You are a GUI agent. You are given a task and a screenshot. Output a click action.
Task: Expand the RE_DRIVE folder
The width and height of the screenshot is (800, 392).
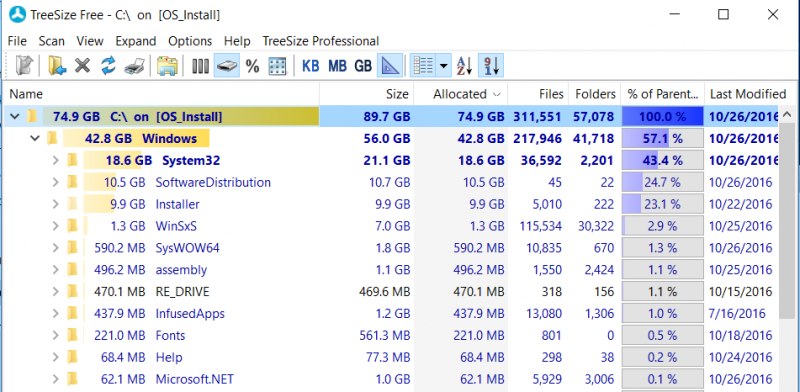coord(56,291)
